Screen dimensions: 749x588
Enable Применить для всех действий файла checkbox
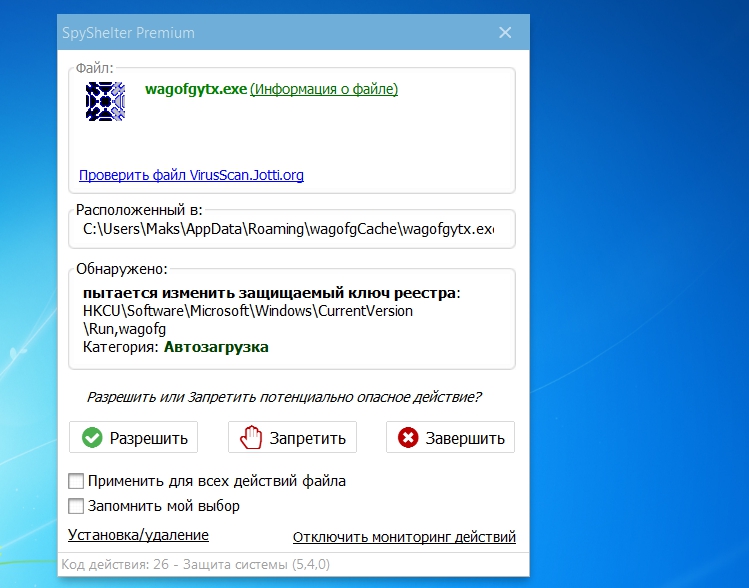point(76,481)
